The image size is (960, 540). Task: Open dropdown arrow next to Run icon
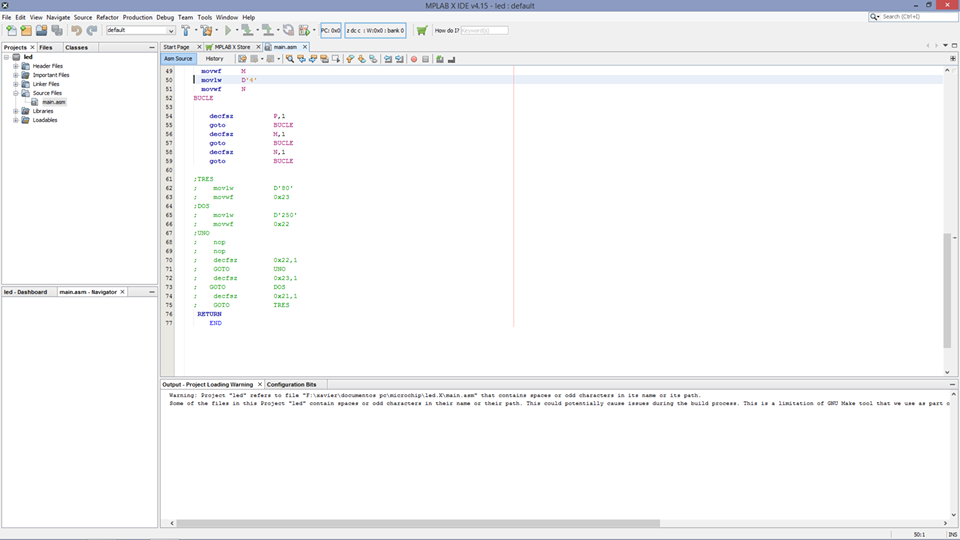tap(237, 30)
